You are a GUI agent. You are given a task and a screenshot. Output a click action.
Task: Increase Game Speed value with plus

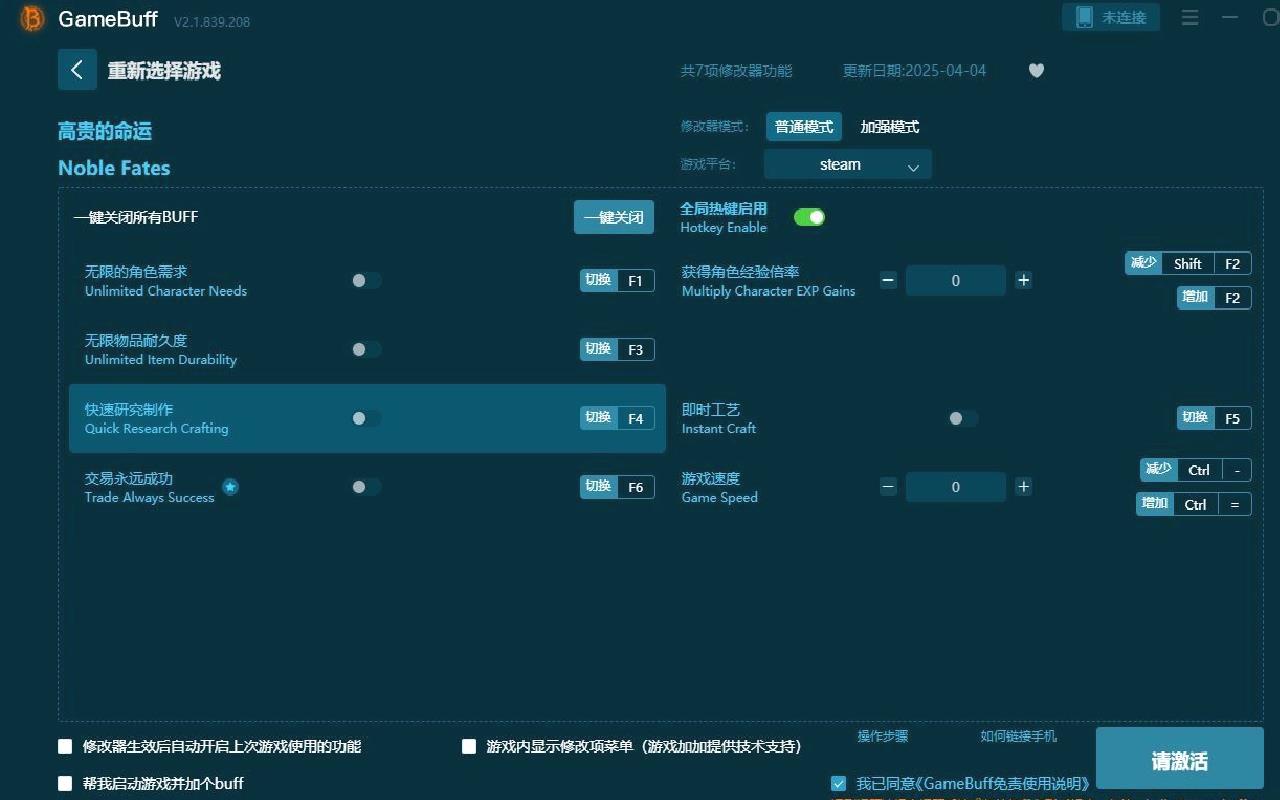click(1023, 487)
